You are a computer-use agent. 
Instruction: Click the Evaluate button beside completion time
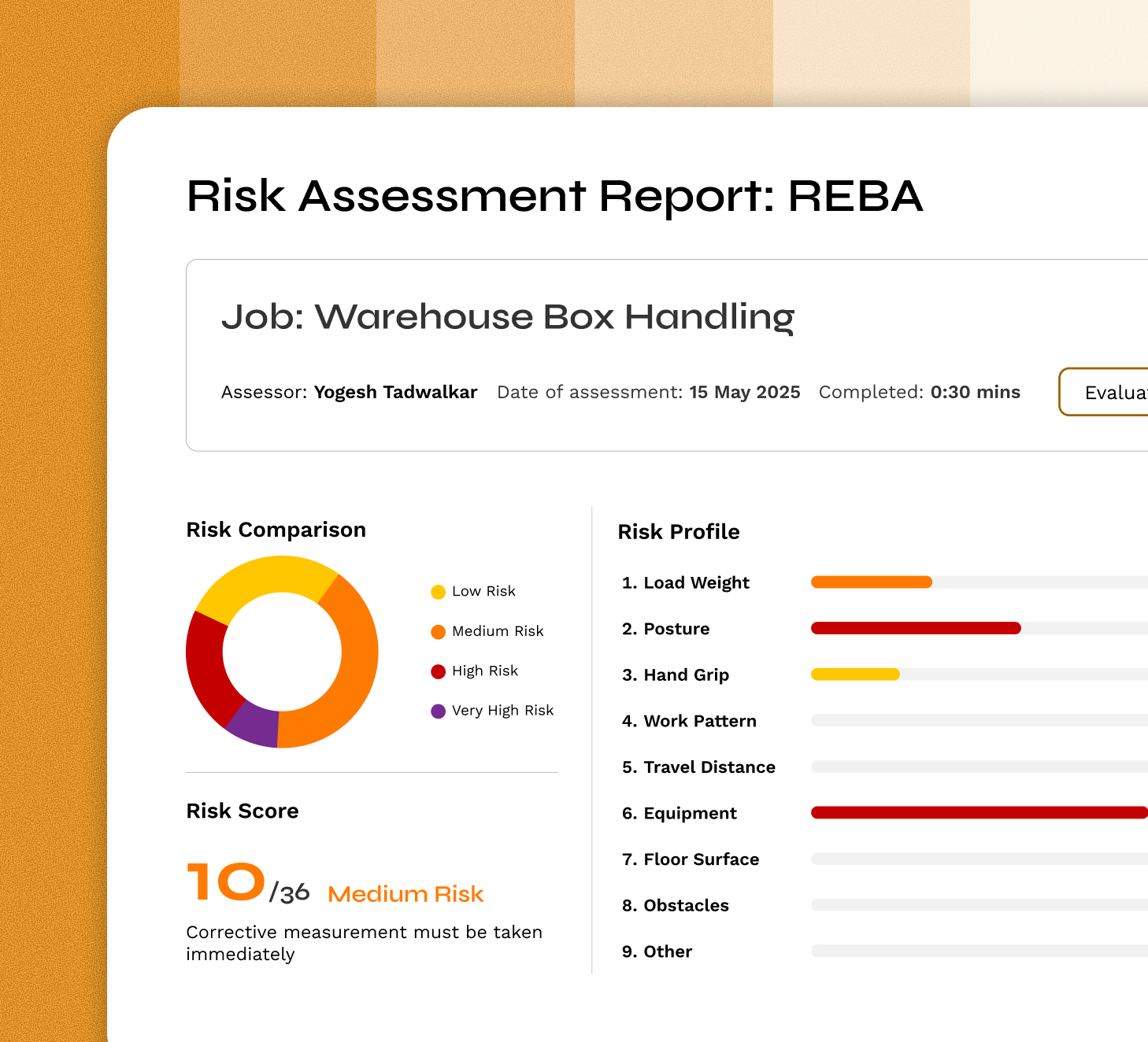tap(1104, 392)
